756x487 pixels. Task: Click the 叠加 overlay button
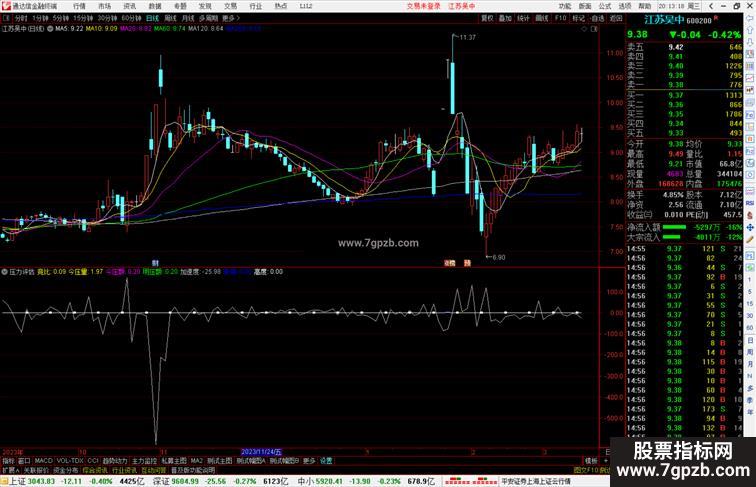[x=505, y=18]
